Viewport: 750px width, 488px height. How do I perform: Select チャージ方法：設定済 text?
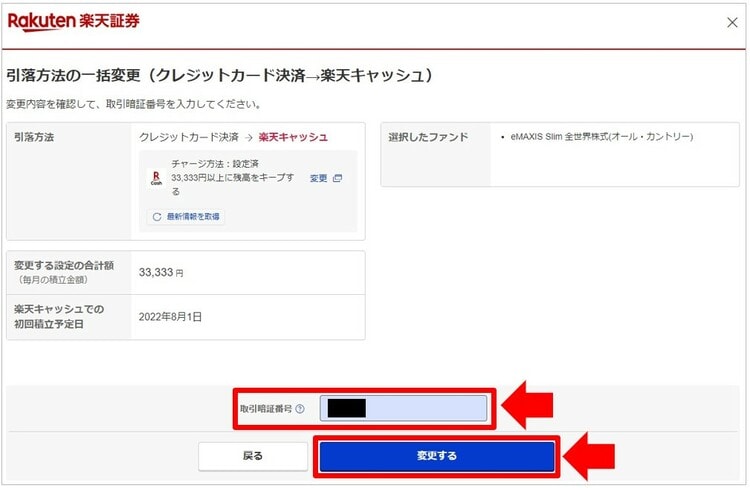coord(215,164)
